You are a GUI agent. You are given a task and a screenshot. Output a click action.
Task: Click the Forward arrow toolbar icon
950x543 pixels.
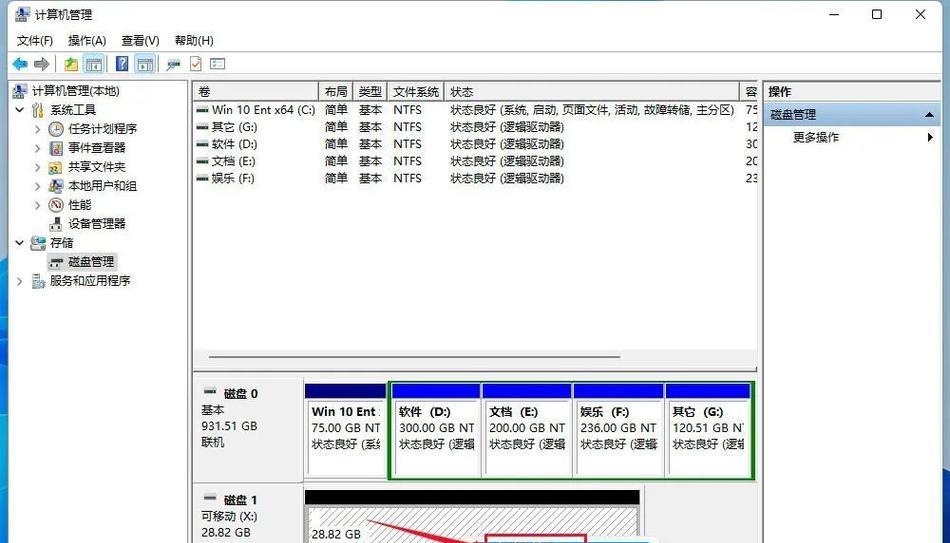pos(42,64)
